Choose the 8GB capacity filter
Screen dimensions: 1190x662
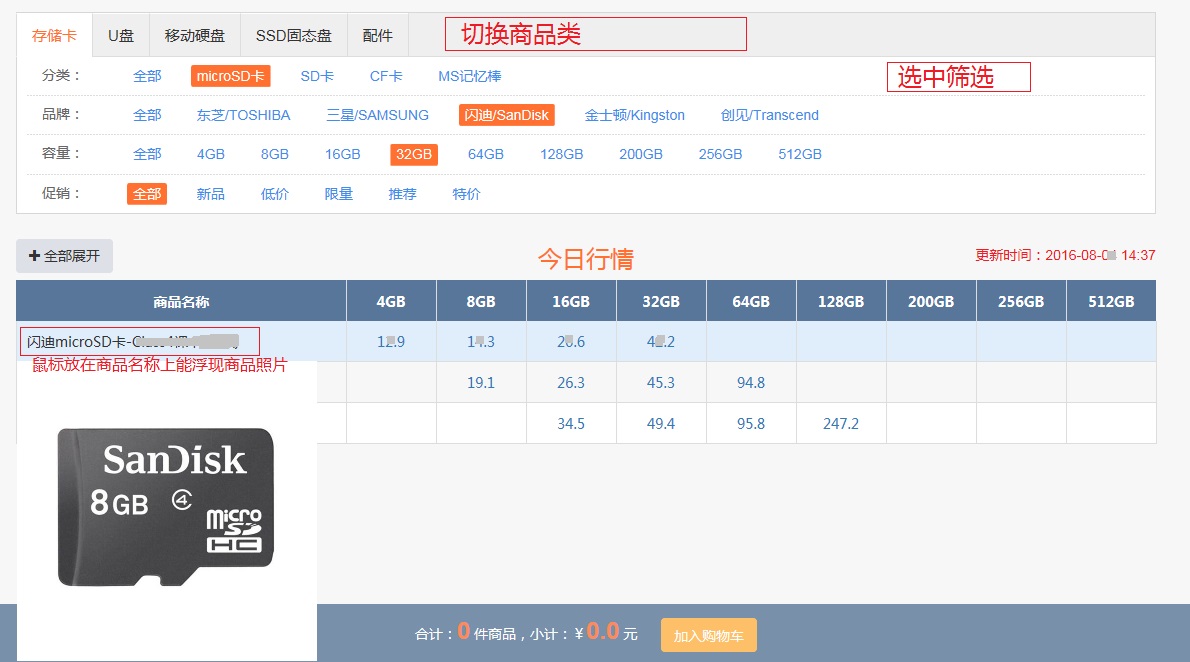[275, 154]
